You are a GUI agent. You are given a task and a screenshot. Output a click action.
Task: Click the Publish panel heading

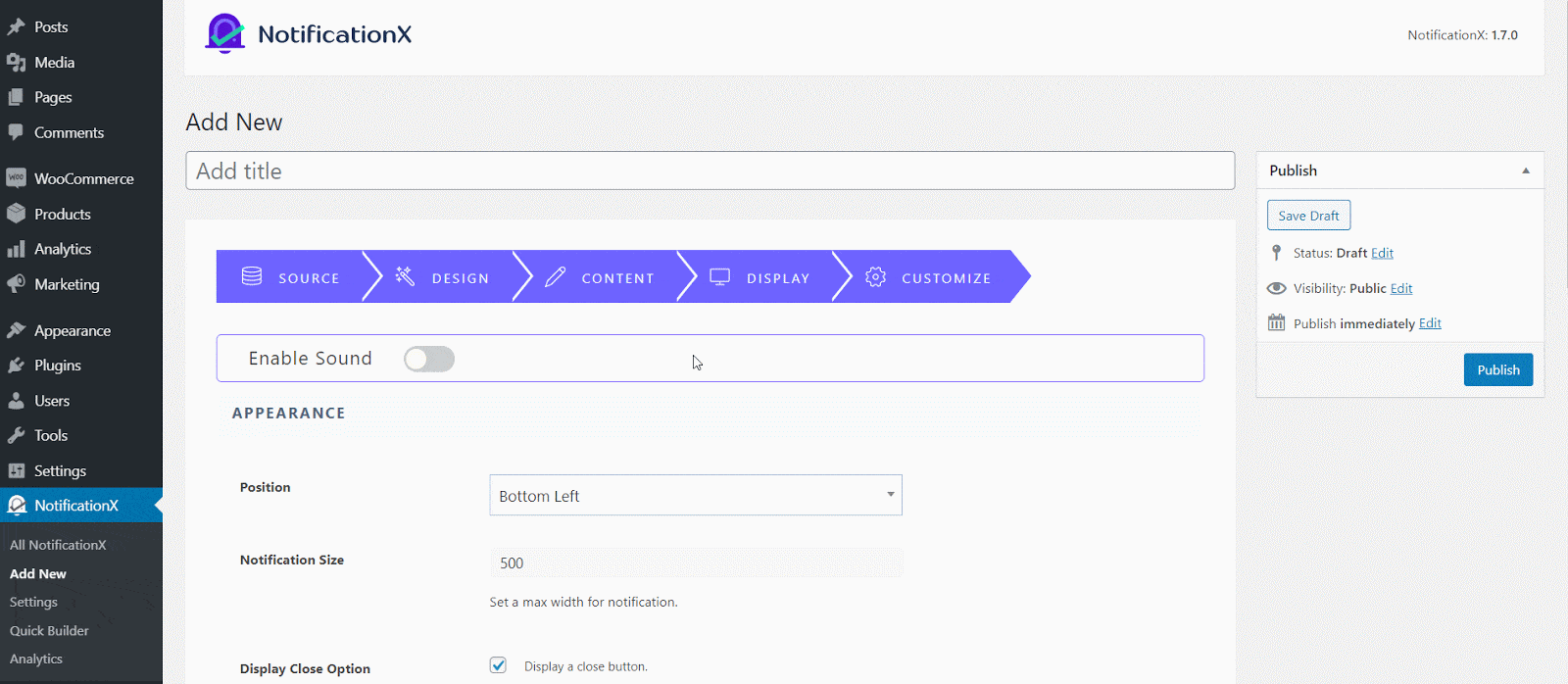1293,171
